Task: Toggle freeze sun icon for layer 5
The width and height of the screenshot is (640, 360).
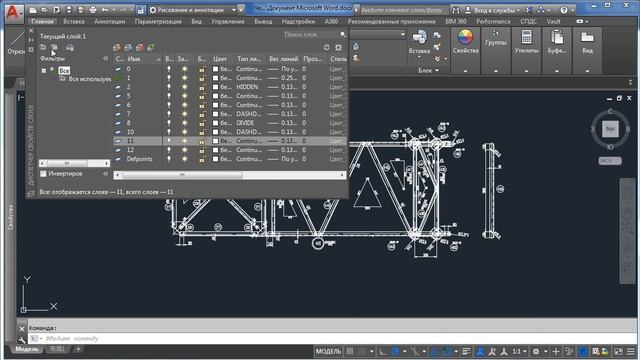Action: (x=184, y=96)
